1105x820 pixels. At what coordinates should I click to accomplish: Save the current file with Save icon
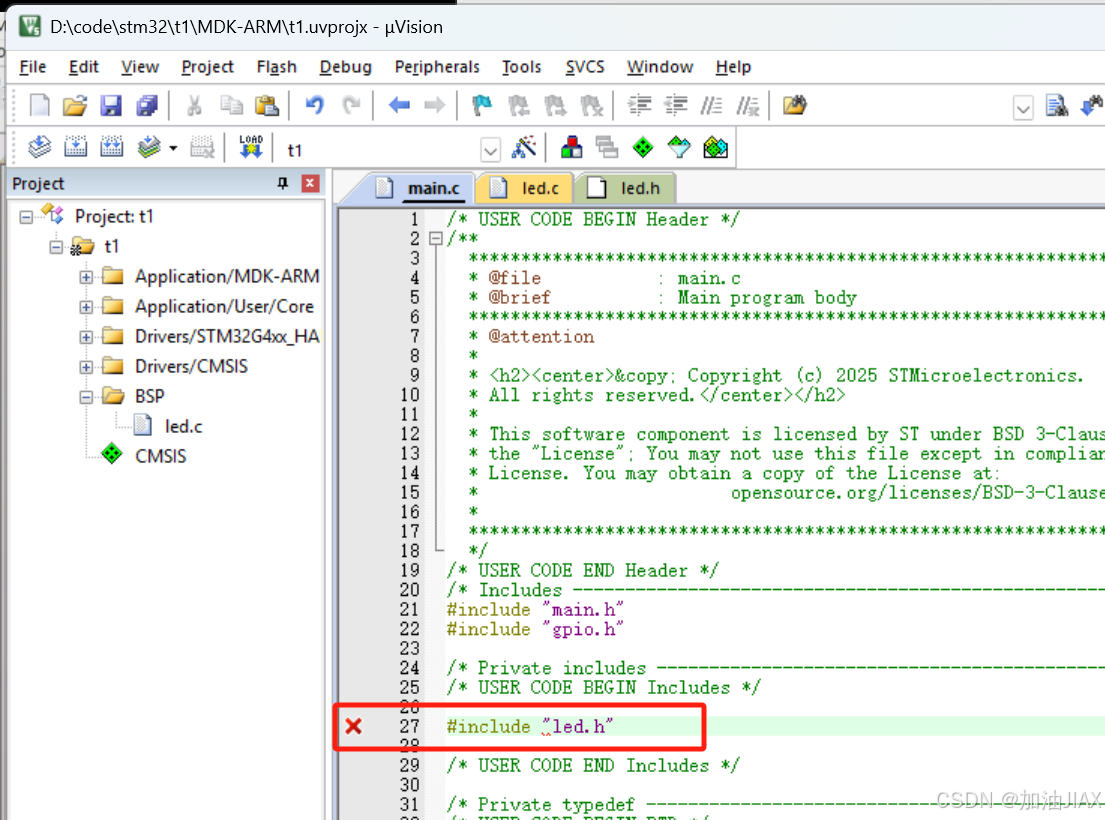(x=111, y=106)
